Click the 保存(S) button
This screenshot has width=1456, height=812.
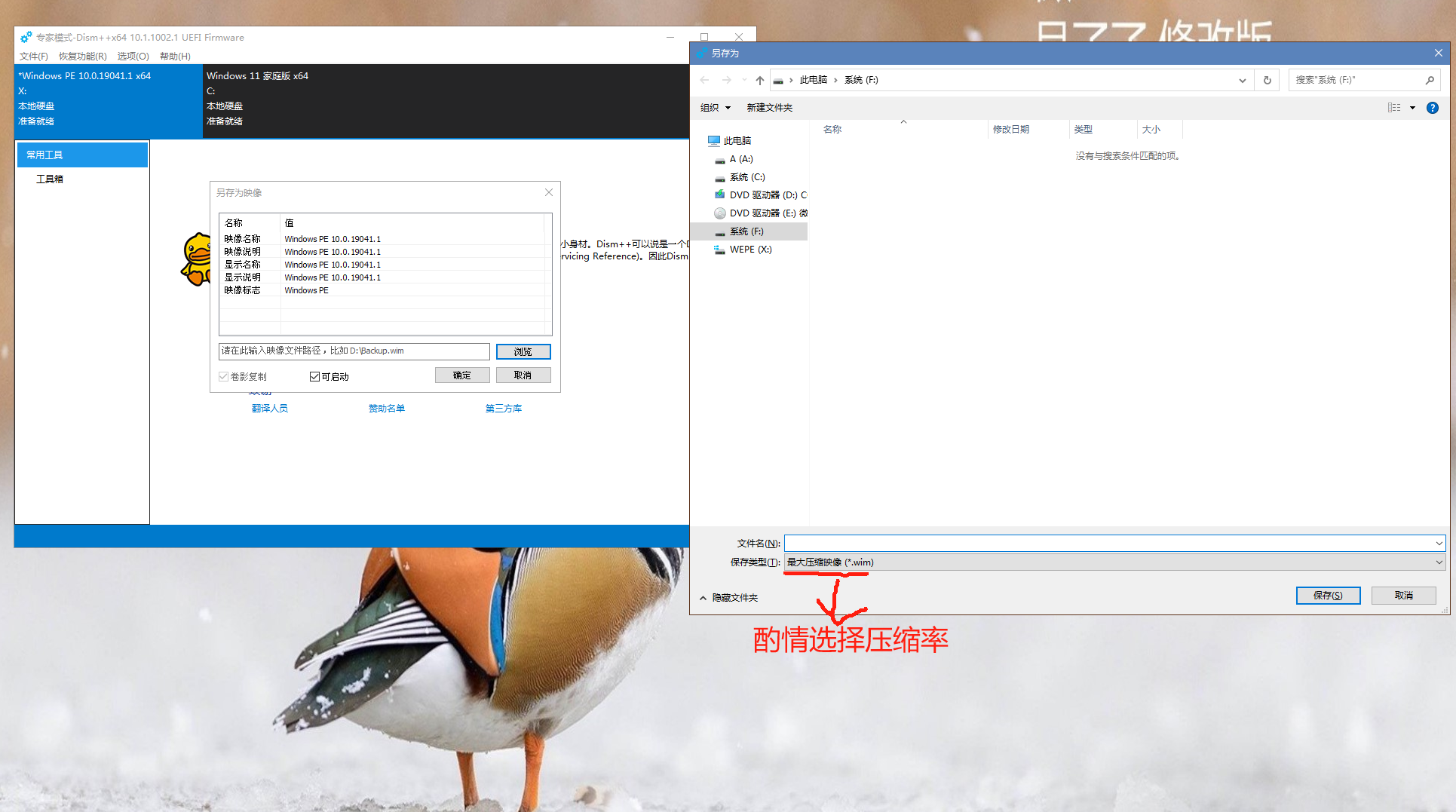pyautogui.click(x=1328, y=595)
